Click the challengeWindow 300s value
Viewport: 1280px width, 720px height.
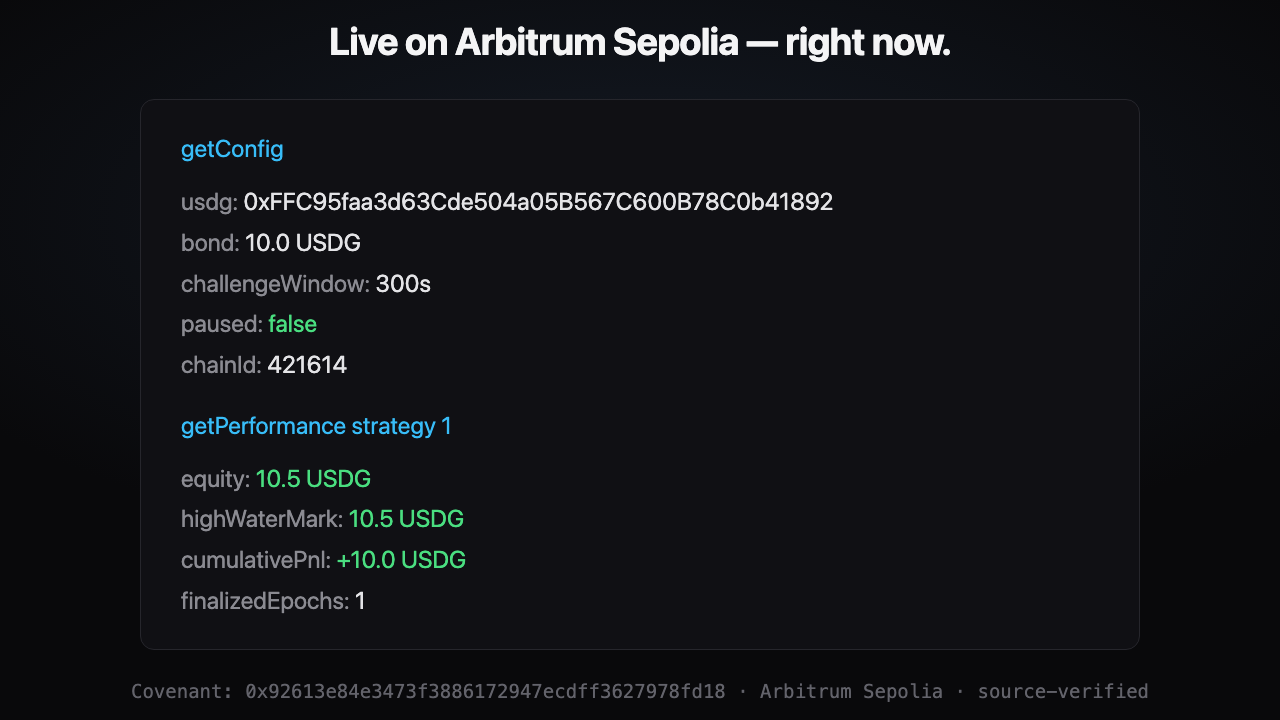click(x=403, y=284)
